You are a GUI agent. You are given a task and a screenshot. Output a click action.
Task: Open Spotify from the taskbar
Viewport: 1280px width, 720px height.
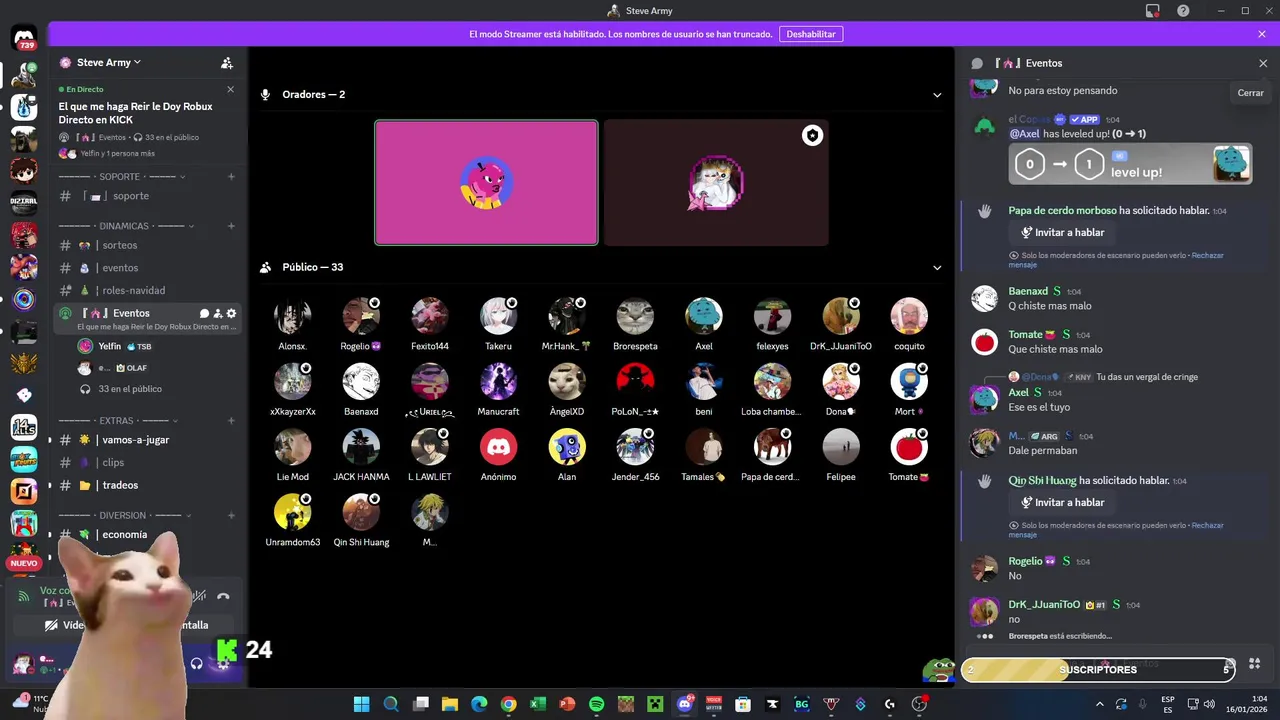pyautogui.click(x=597, y=704)
